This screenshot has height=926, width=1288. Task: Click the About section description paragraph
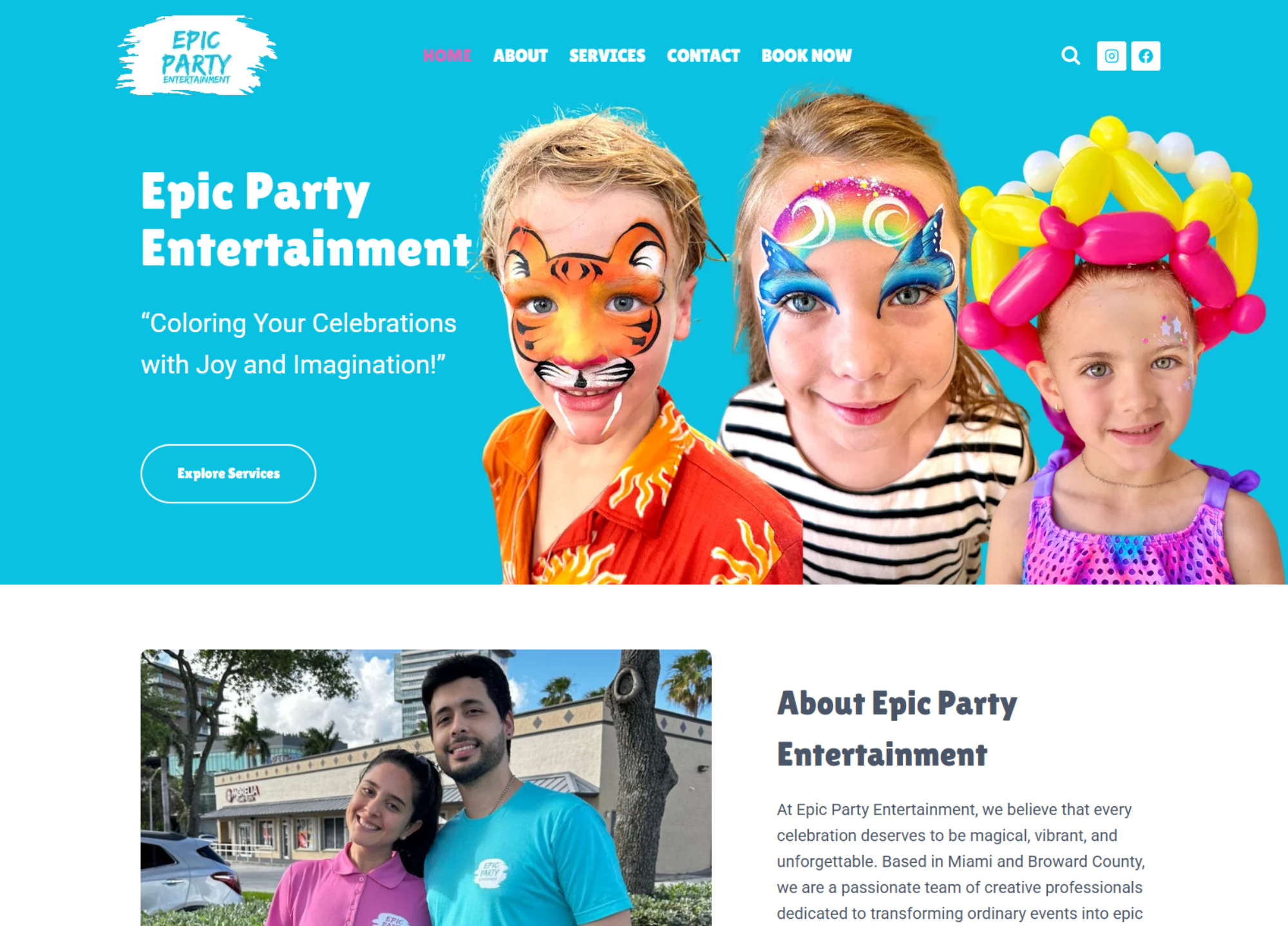(x=960, y=862)
